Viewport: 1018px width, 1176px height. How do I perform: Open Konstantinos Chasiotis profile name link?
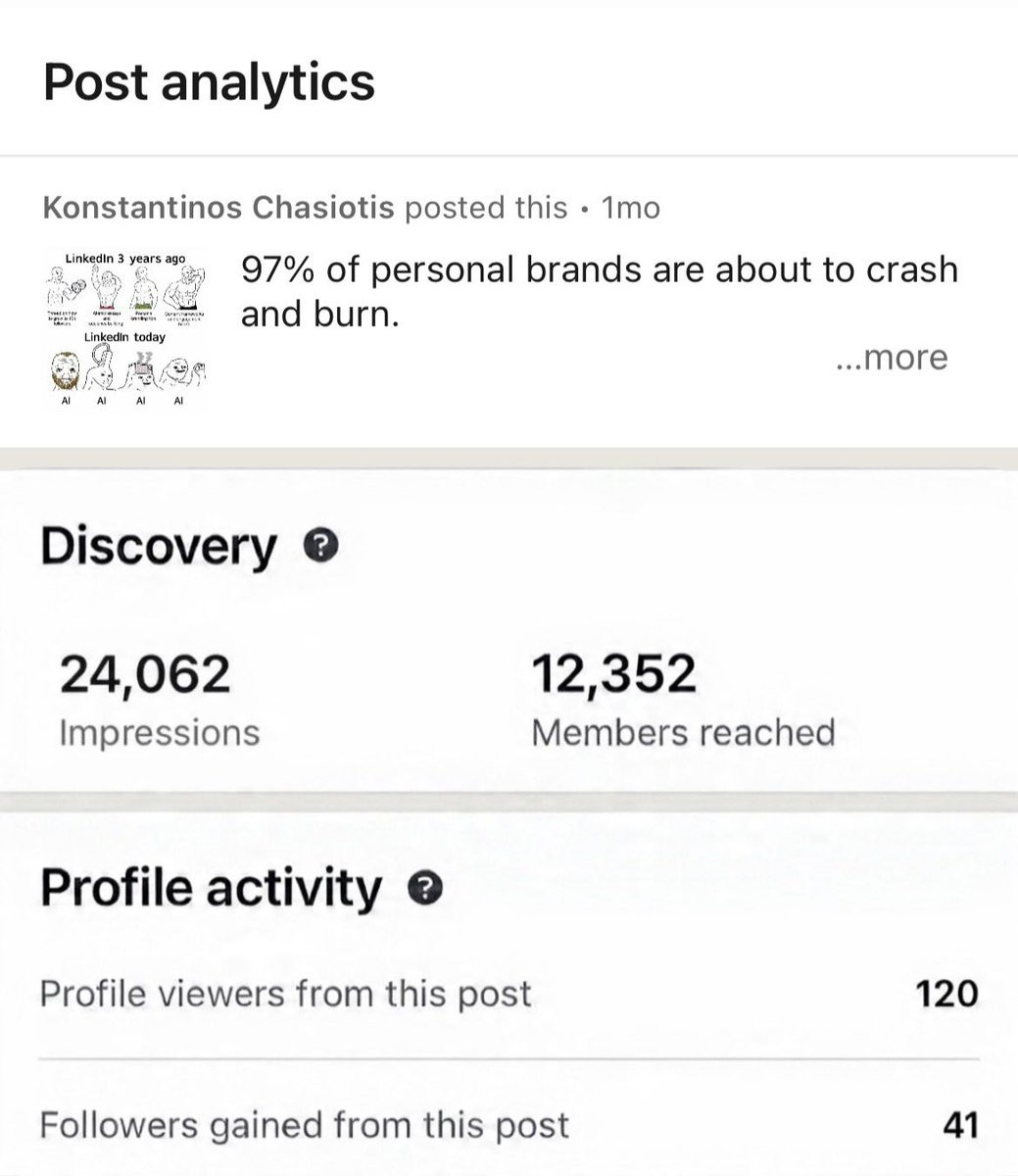click(x=219, y=208)
